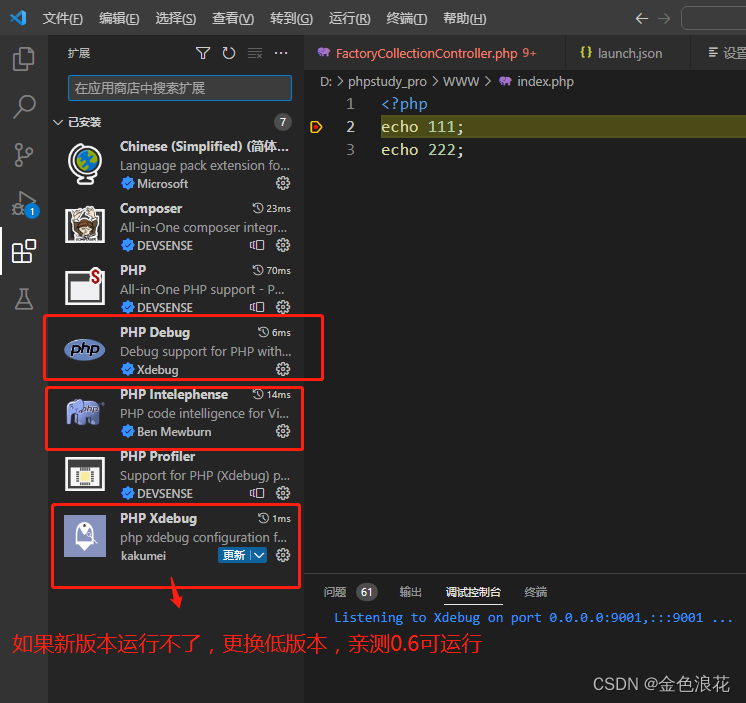The image size is (746, 703).
Task: Open the Search view in activity bar
Action: (23, 107)
